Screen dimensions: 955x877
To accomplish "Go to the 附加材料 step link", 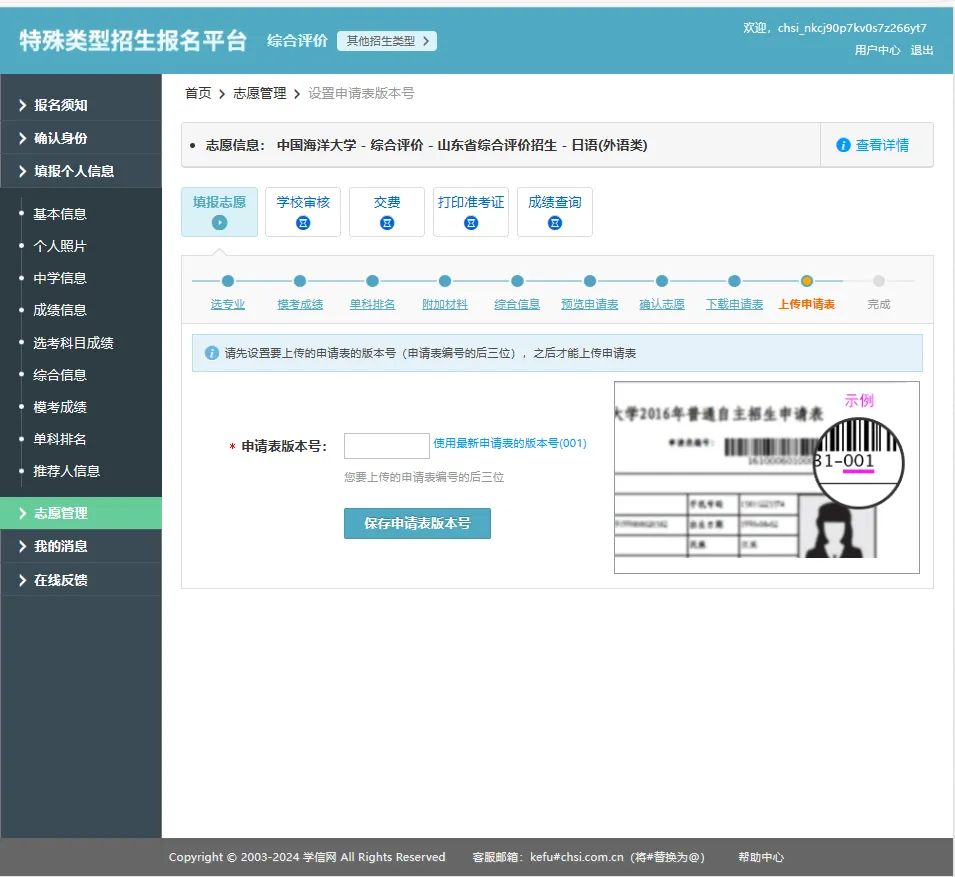I will 445,304.
